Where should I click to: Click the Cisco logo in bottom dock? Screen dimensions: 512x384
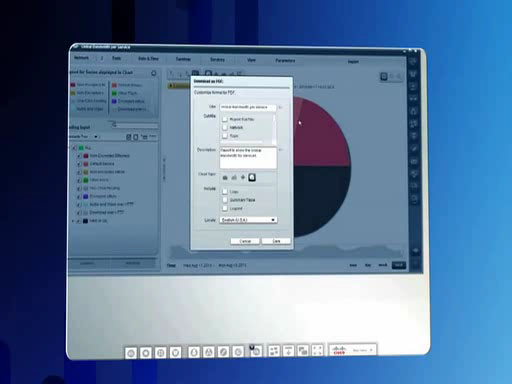339,350
